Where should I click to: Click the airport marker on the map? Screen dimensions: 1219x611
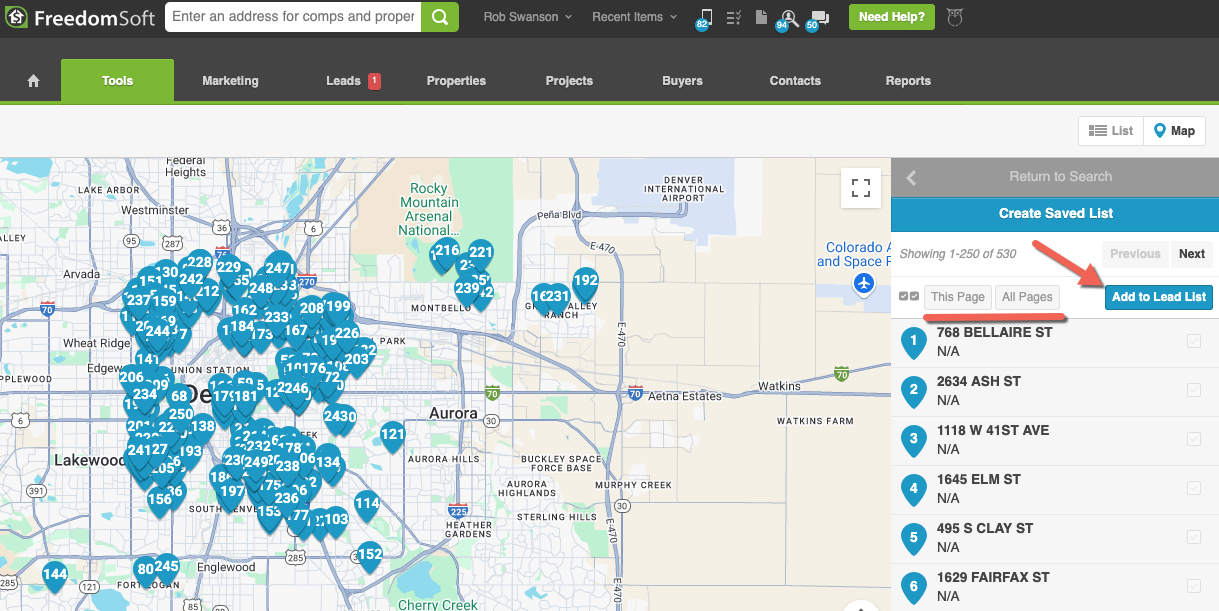865,285
